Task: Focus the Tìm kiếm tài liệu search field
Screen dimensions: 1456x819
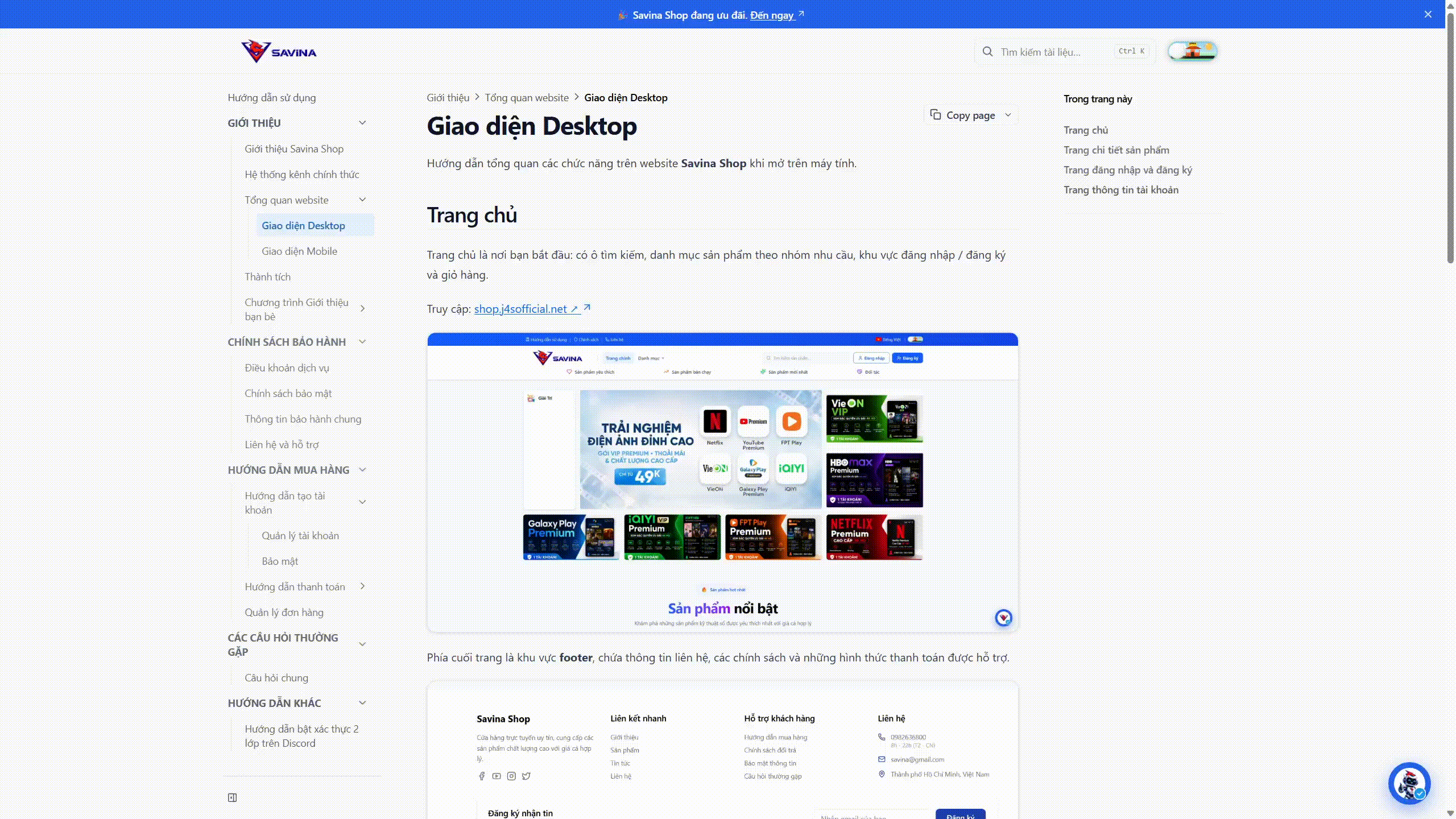Action: (x=1065, y=52)
